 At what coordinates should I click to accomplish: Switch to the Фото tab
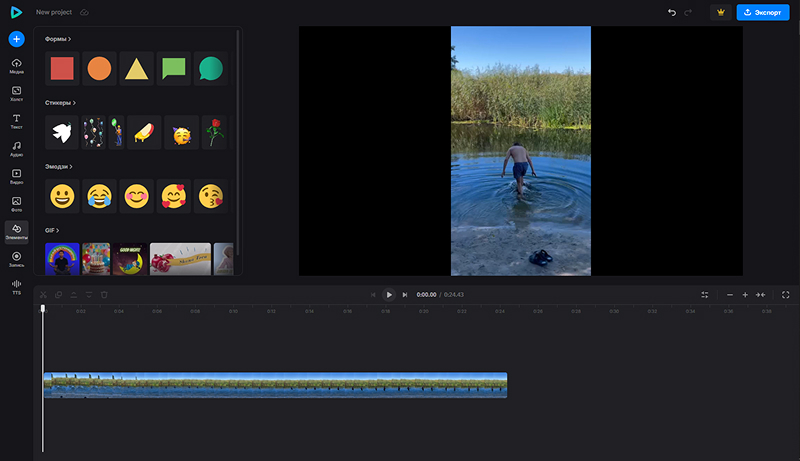(16, 204)
